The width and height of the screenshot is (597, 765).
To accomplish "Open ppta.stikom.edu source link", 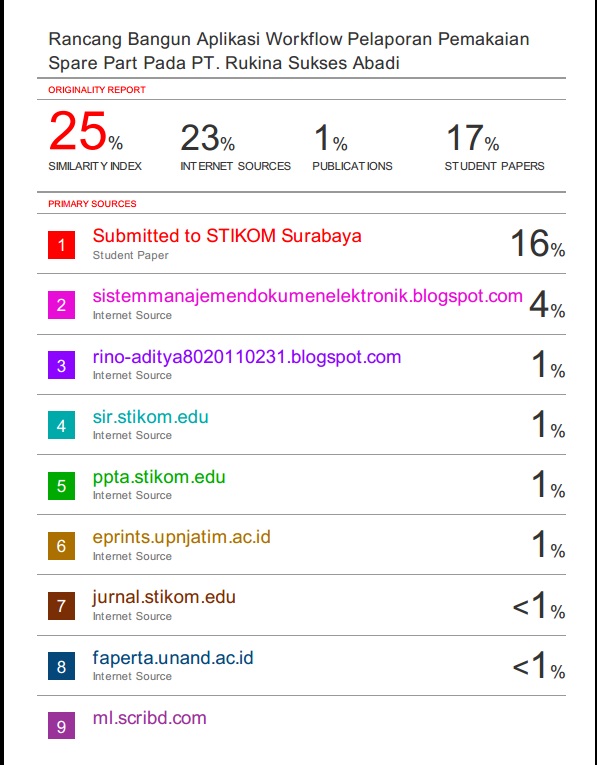I will point(159,478).
